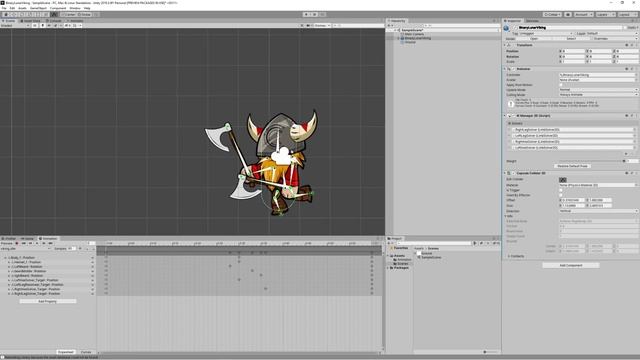Click Restore Default Pose button

point(572,166)
